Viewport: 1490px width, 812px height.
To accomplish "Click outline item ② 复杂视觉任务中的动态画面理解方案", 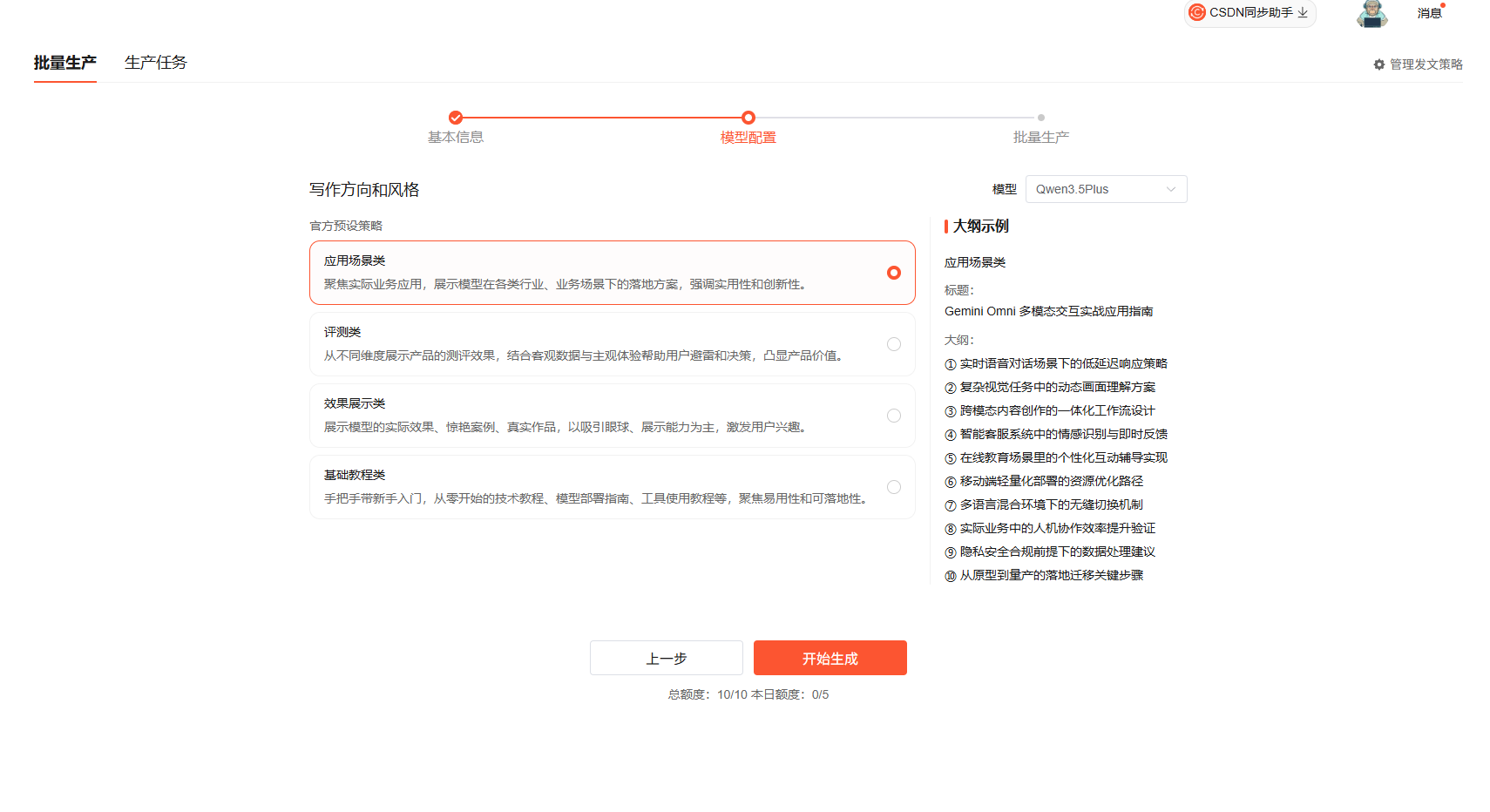I will (1050, 387).
